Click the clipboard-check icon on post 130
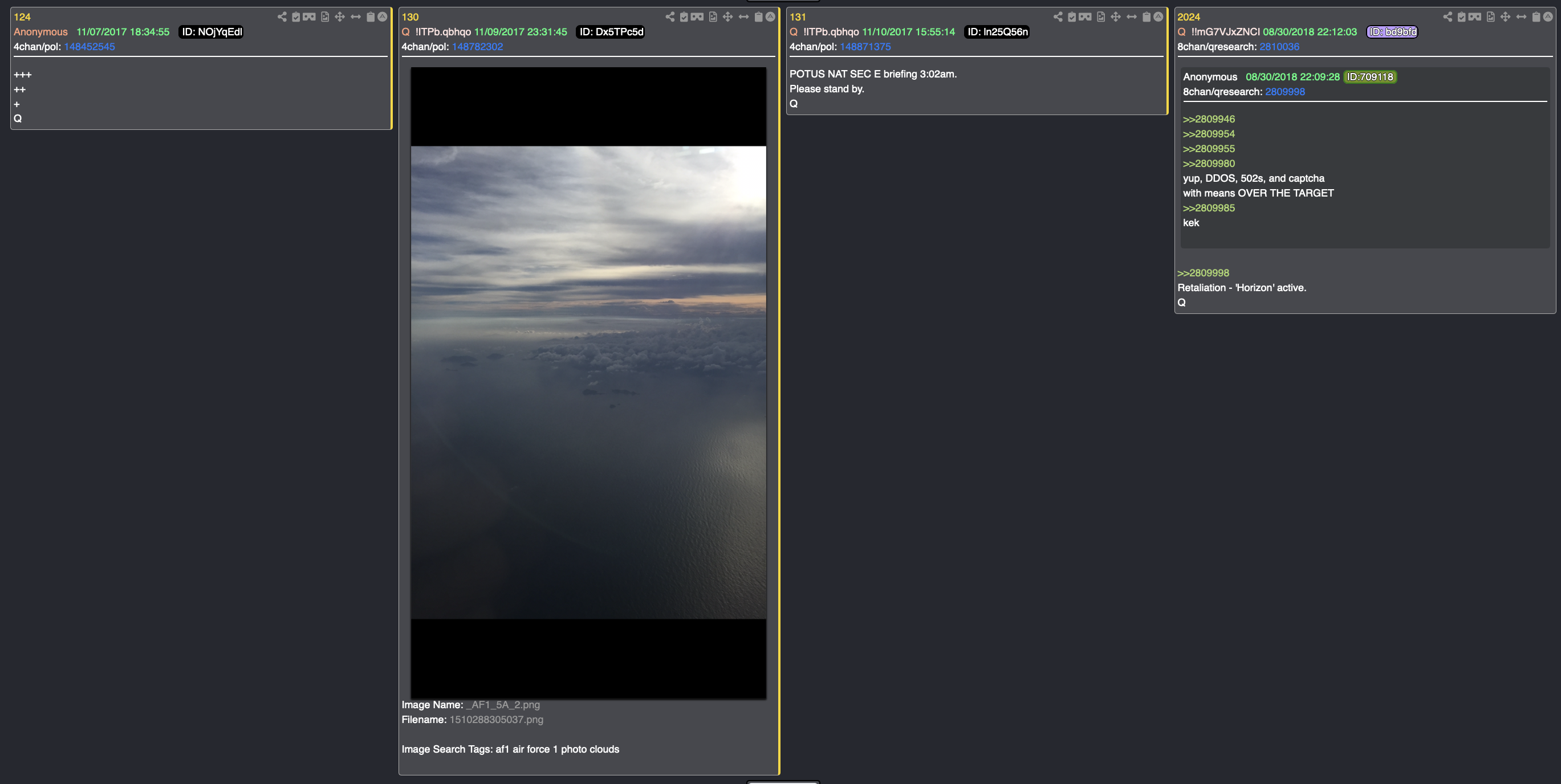 point(684,17)
